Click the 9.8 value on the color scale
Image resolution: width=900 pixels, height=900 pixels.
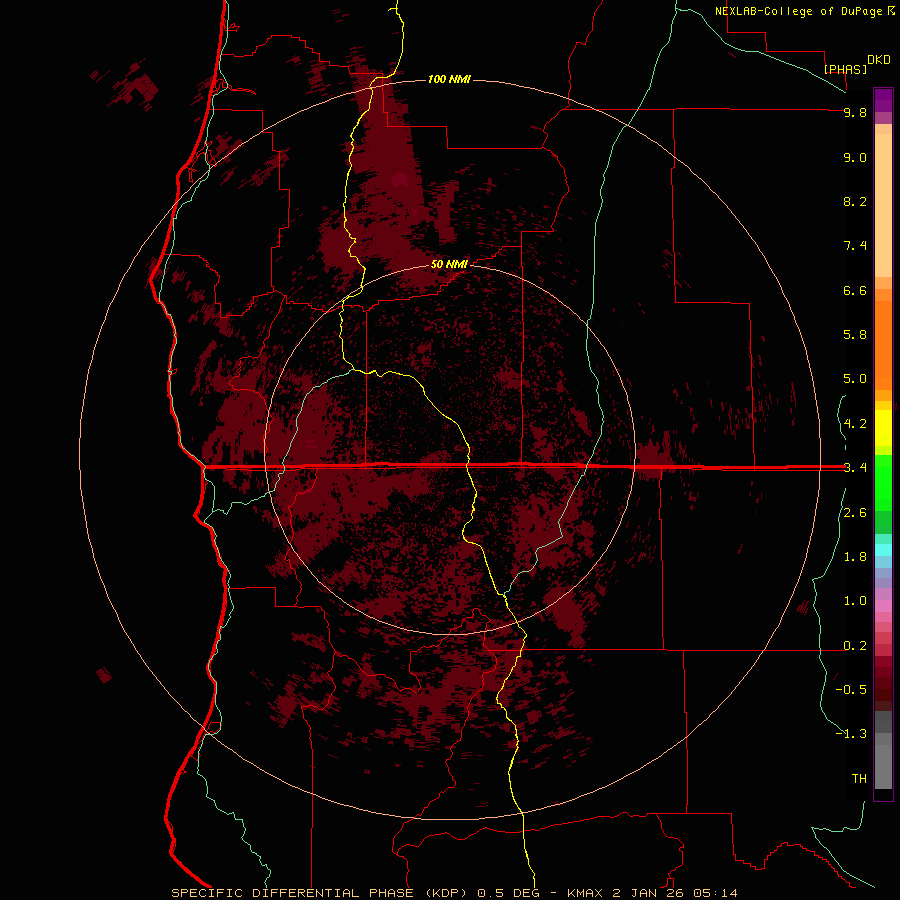click(x=855, y=112)
